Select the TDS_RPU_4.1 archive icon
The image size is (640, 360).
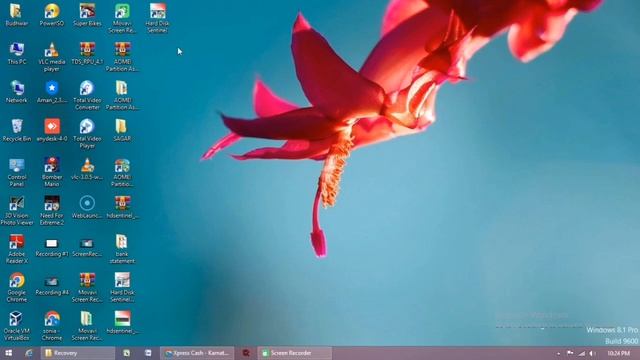87,53
